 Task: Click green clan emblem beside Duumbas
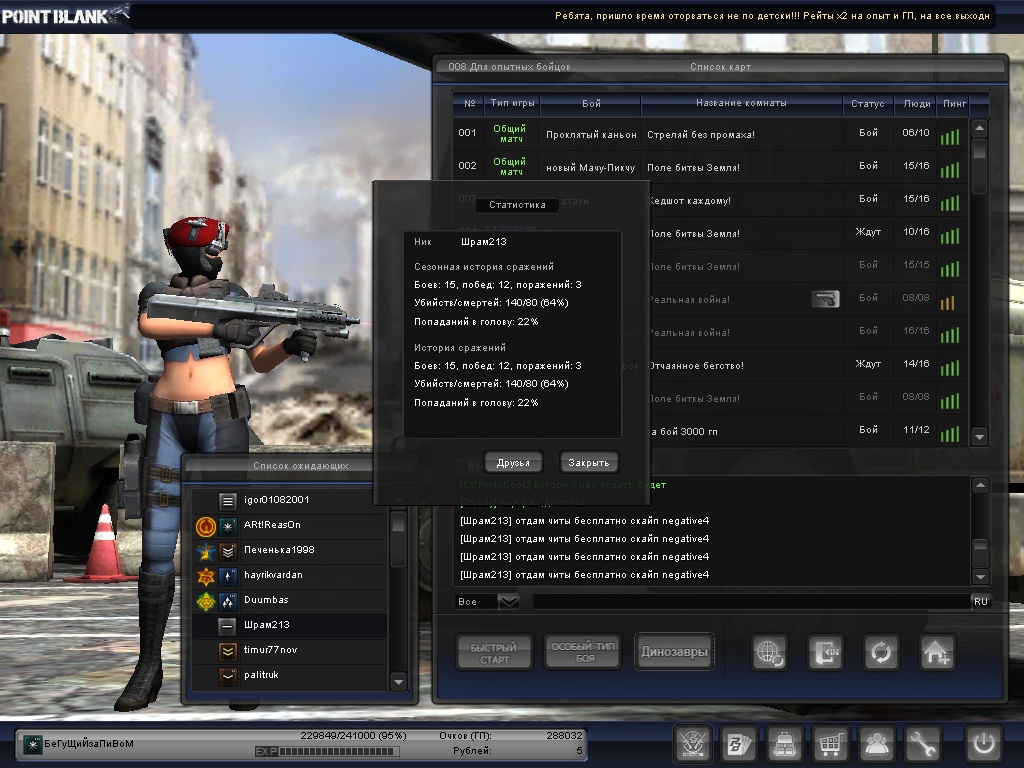click(x=206, y=601)
